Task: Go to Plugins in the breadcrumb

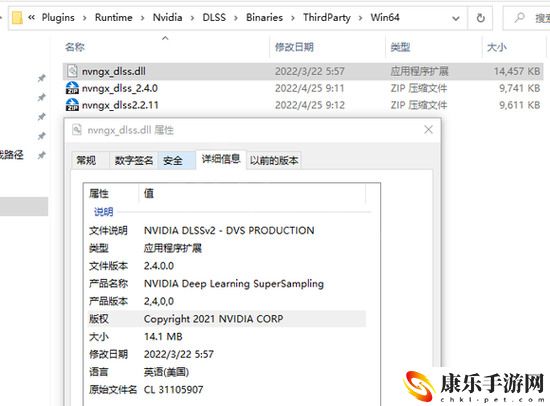Action: pos(58,18)
